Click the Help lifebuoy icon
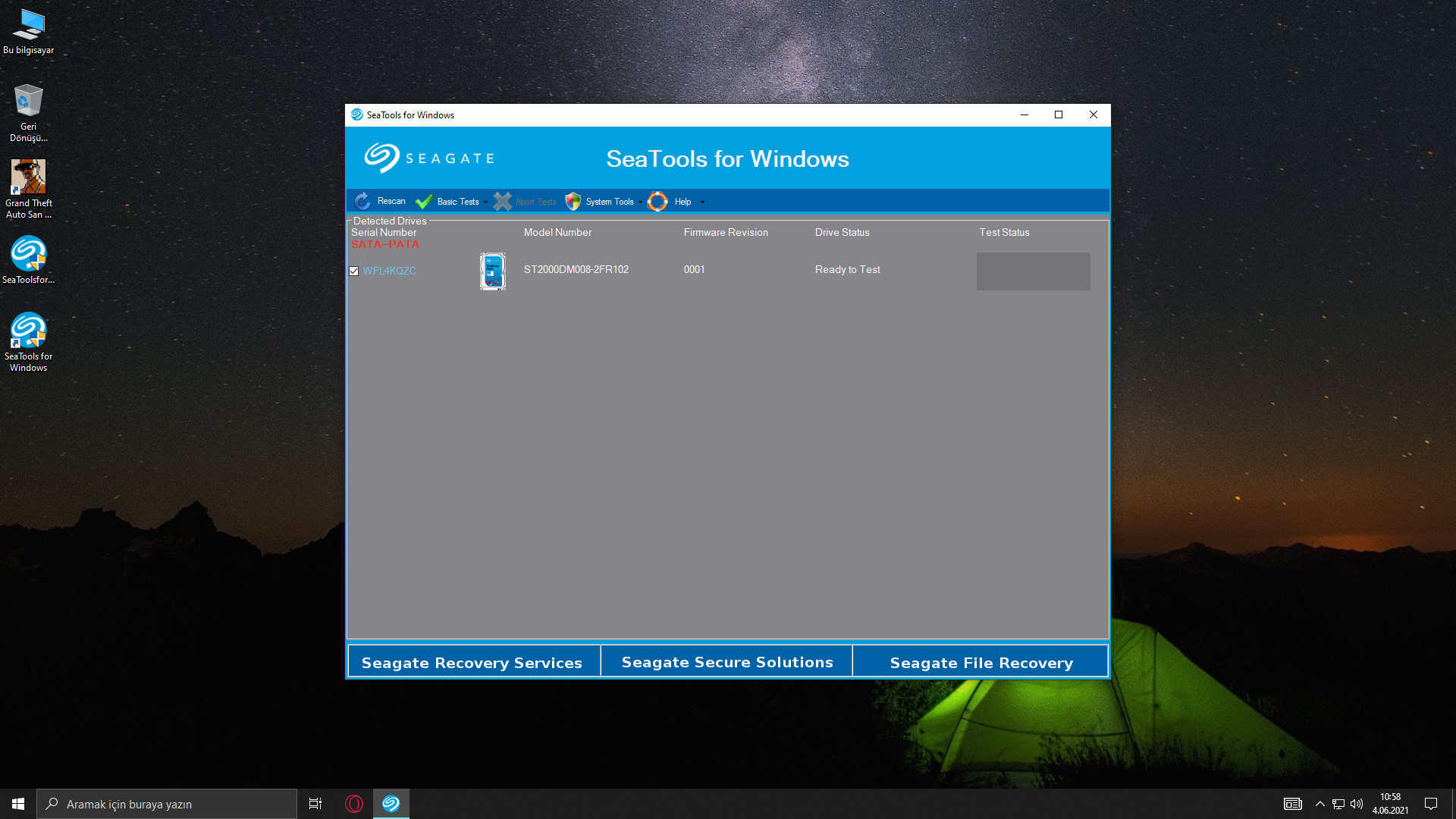Viewport: 1456px width, 819px height. (x=657, y=202)
